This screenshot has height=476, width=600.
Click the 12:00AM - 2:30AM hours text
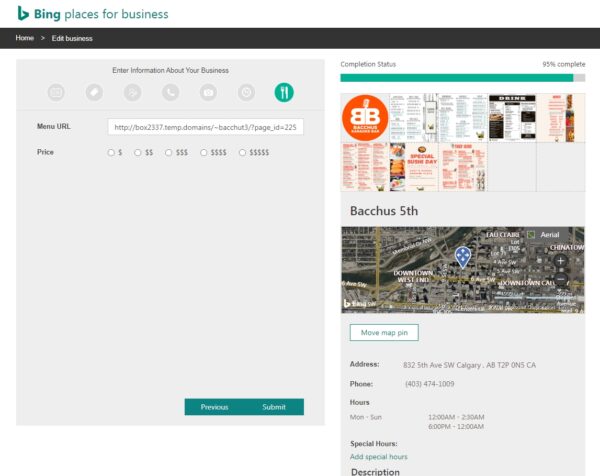[x=456, y=417]
